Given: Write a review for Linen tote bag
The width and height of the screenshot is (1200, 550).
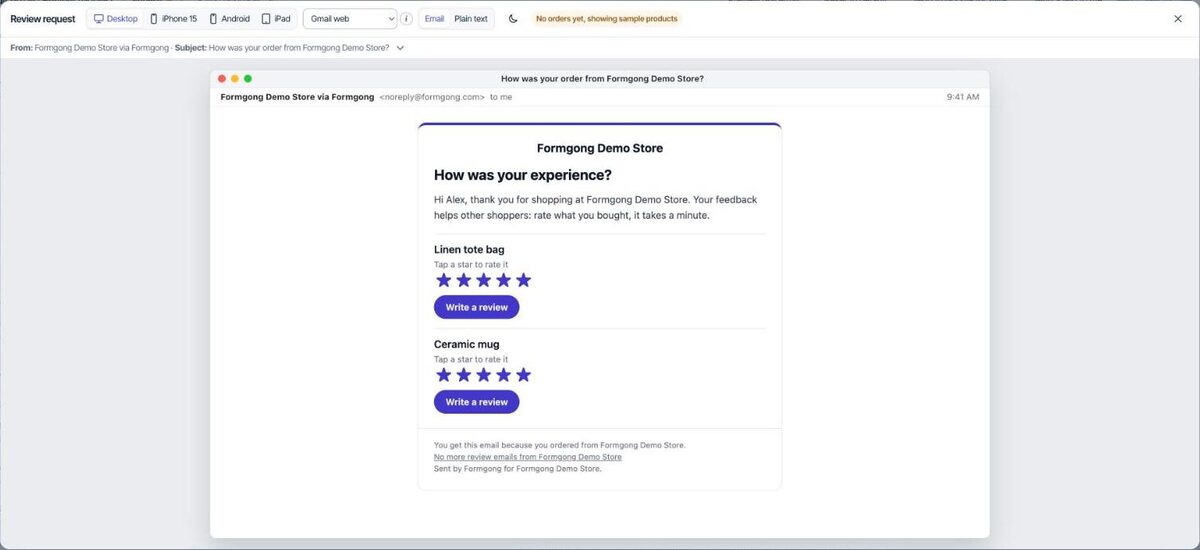Looking at the screenshot, I should pyautogui.click(x=477, y=307).
